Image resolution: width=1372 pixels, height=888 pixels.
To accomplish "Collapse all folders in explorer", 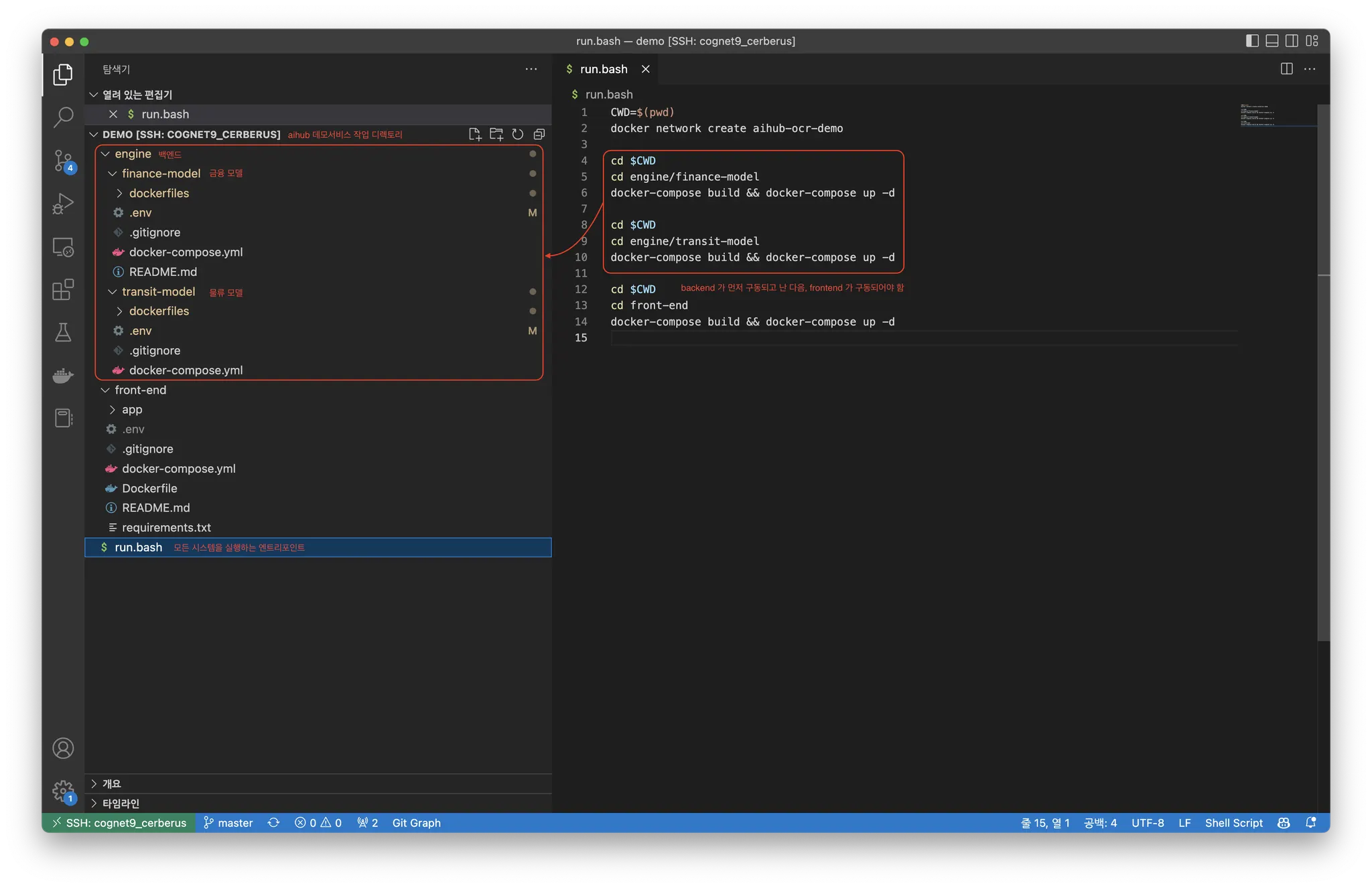I will tap(539, 135).
